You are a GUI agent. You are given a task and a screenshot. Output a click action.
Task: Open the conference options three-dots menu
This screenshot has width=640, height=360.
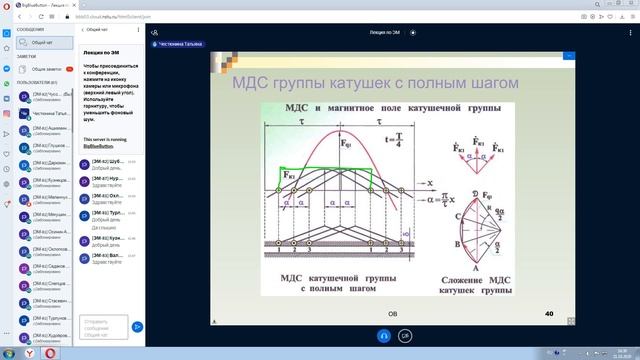point(630,32)
